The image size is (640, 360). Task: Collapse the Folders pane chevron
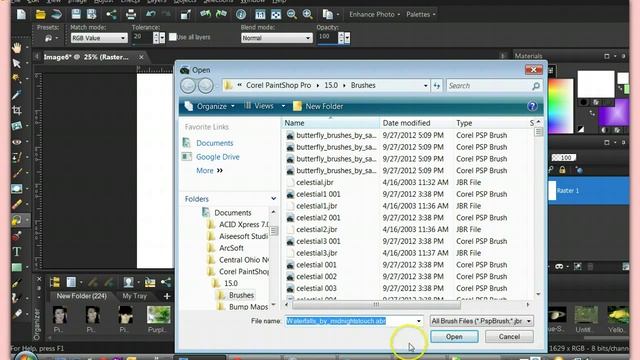[x=273, y=199]
